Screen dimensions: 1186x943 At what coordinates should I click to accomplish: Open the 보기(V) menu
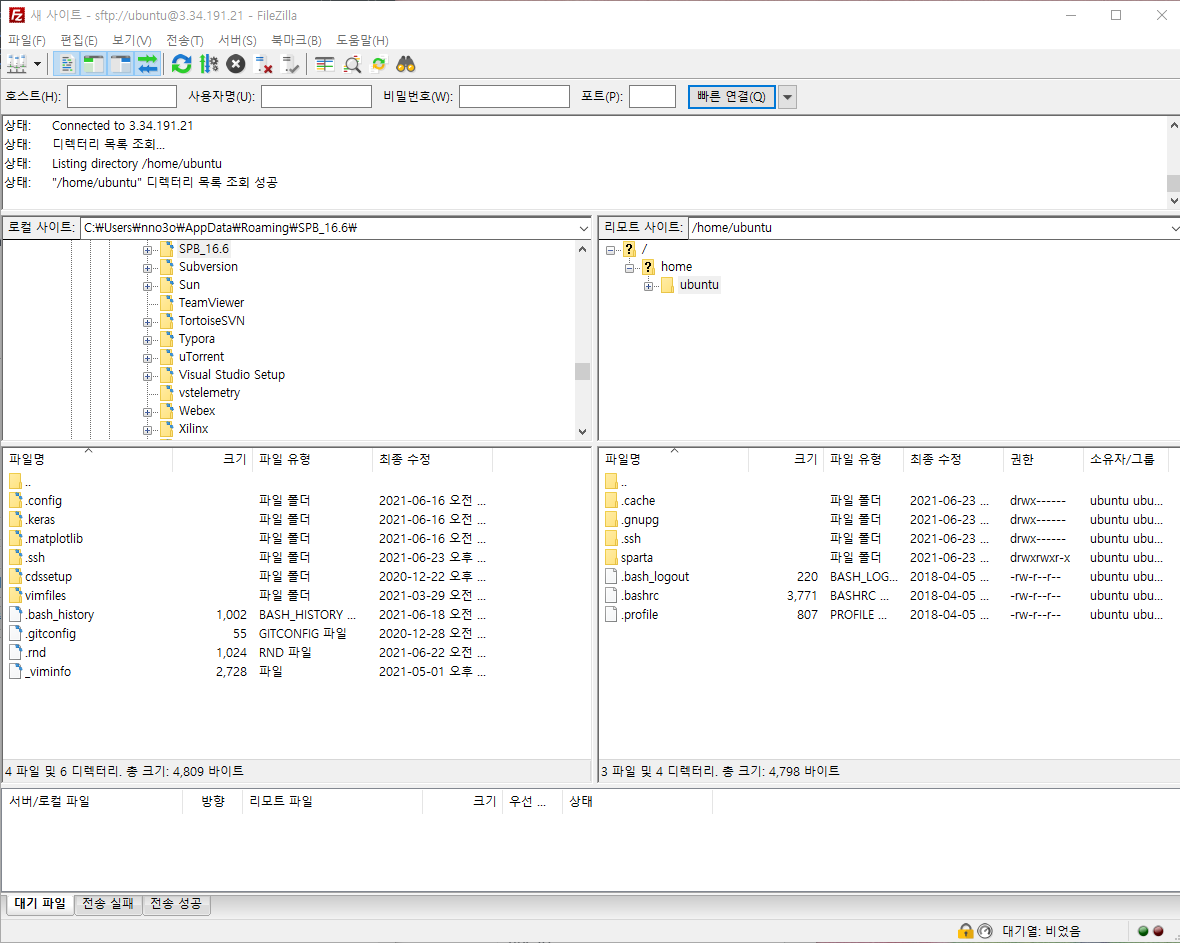coord(132,40)
